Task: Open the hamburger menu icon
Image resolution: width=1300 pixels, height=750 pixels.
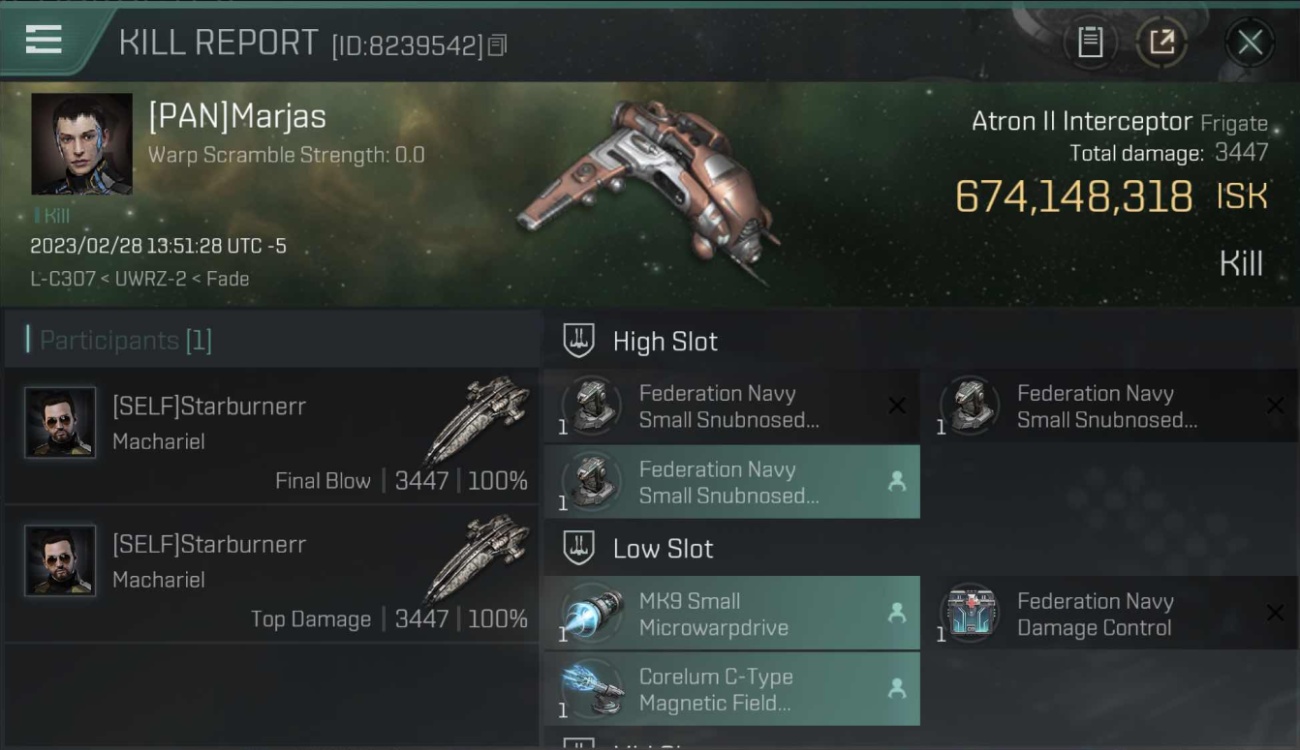Action: click(x=43, y=39)
